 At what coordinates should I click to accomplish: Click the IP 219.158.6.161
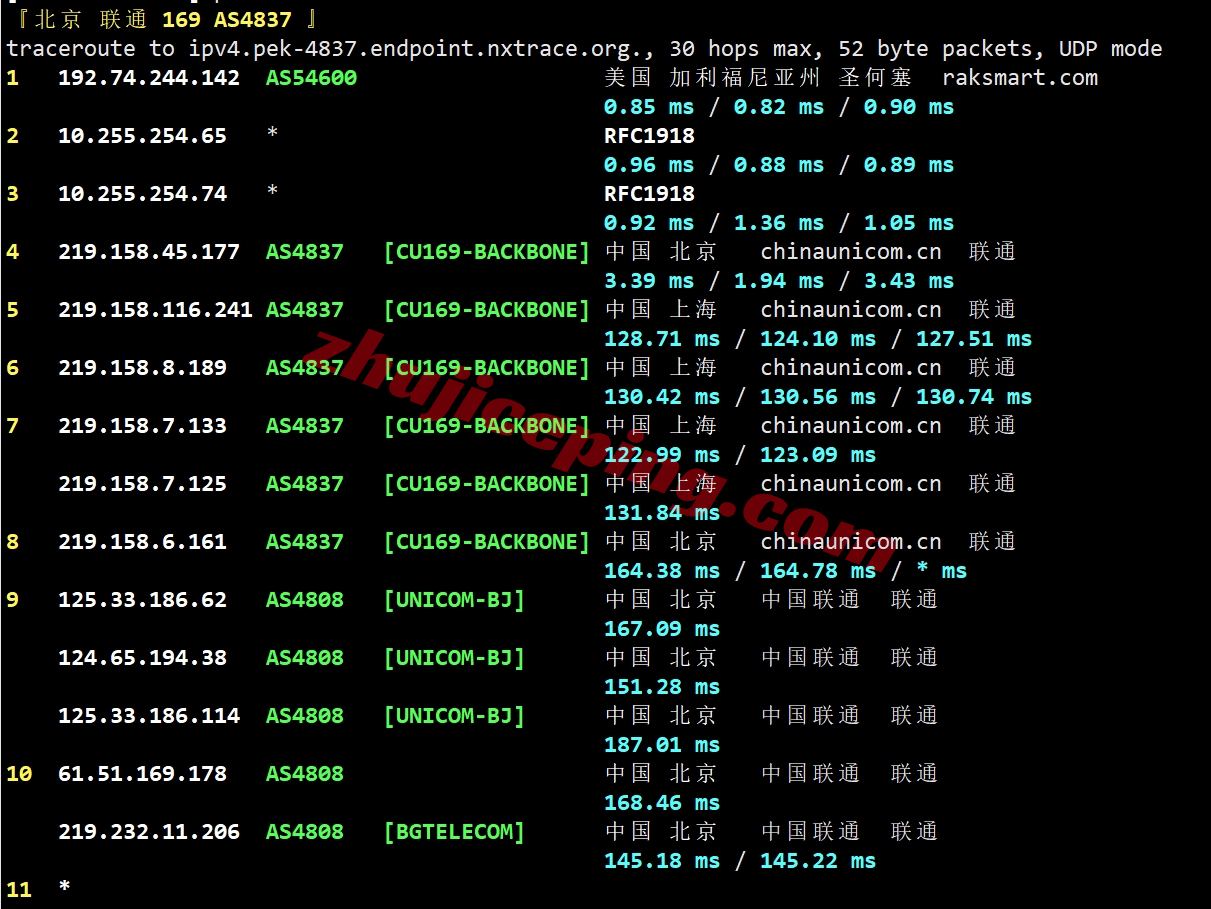pos(143,542)
